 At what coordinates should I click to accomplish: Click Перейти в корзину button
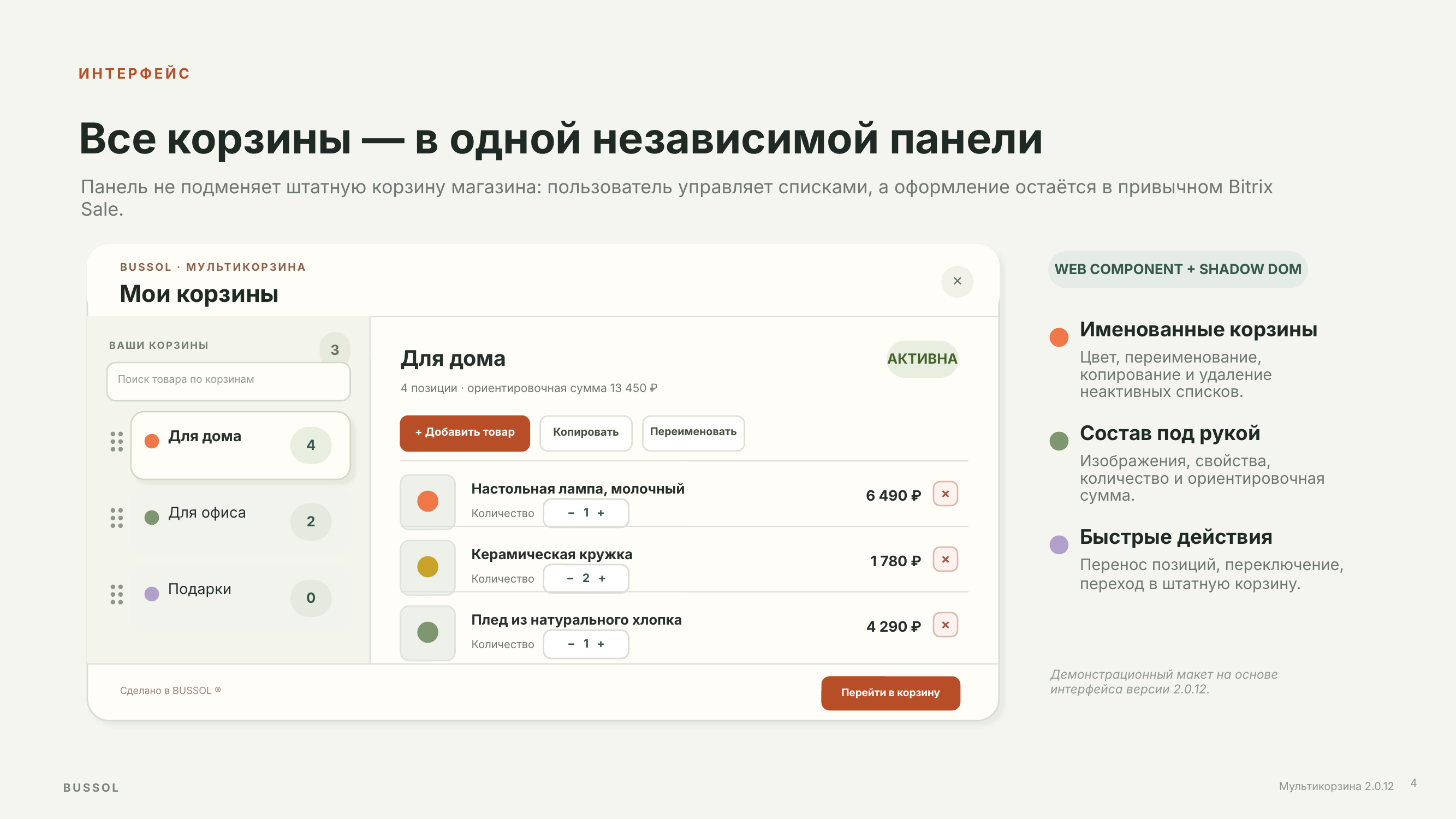[890, 693]
